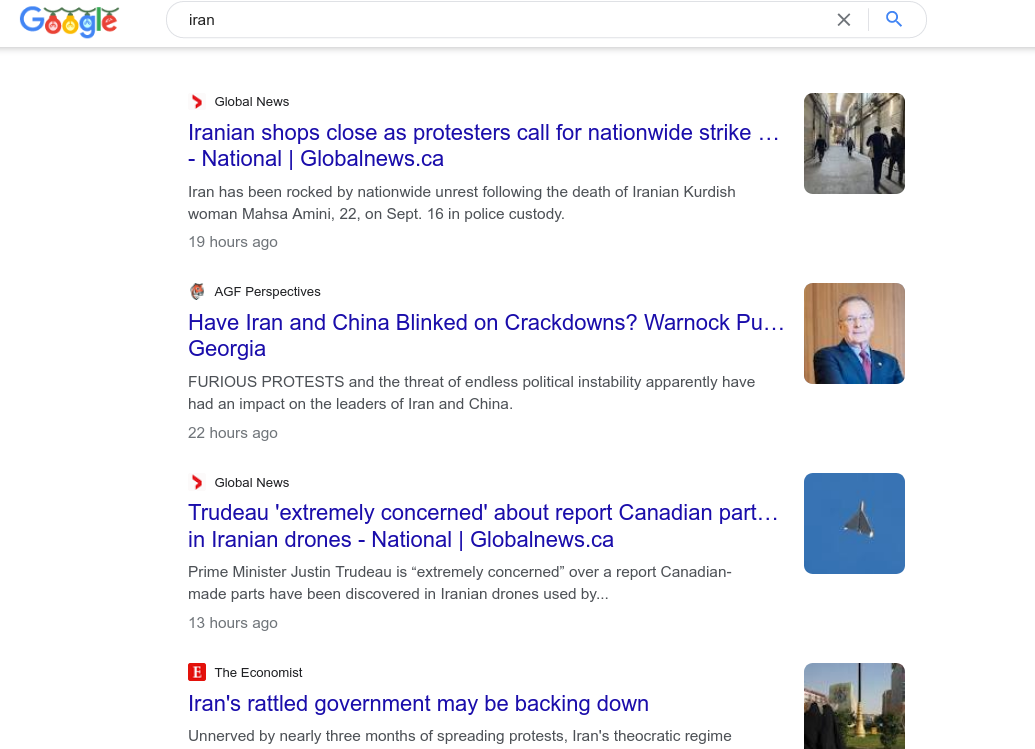Click the Google holiday logo
This screenshot has height=749, width=1035.
[69, 21]
